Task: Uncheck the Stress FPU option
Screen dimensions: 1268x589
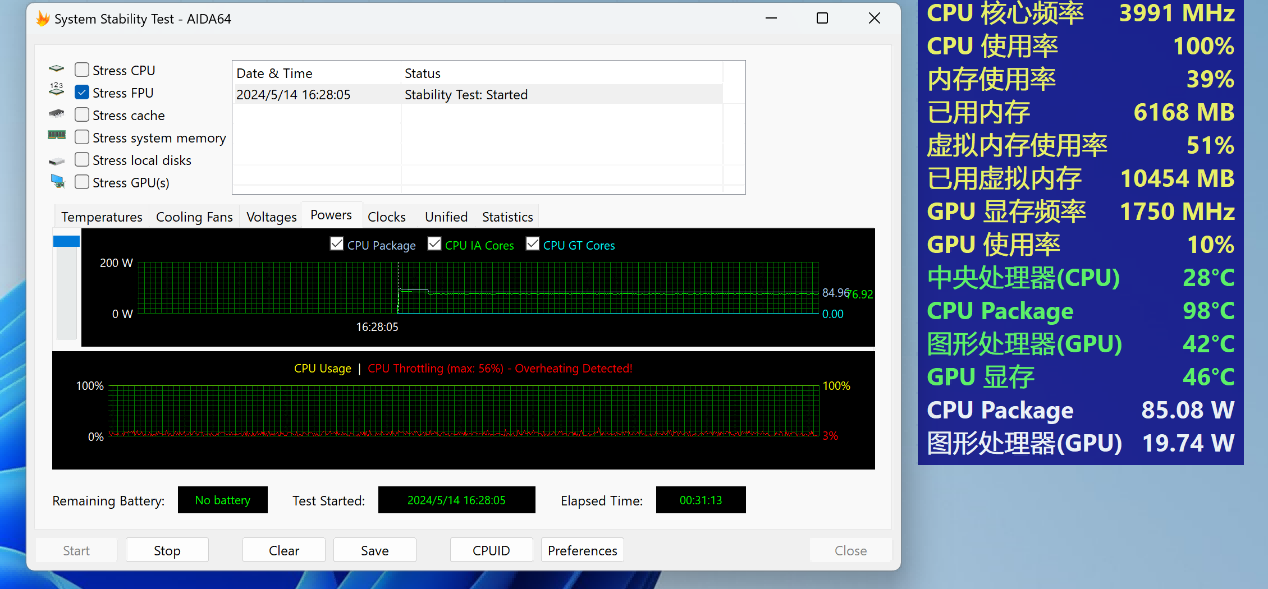Action: pos(82,92)
